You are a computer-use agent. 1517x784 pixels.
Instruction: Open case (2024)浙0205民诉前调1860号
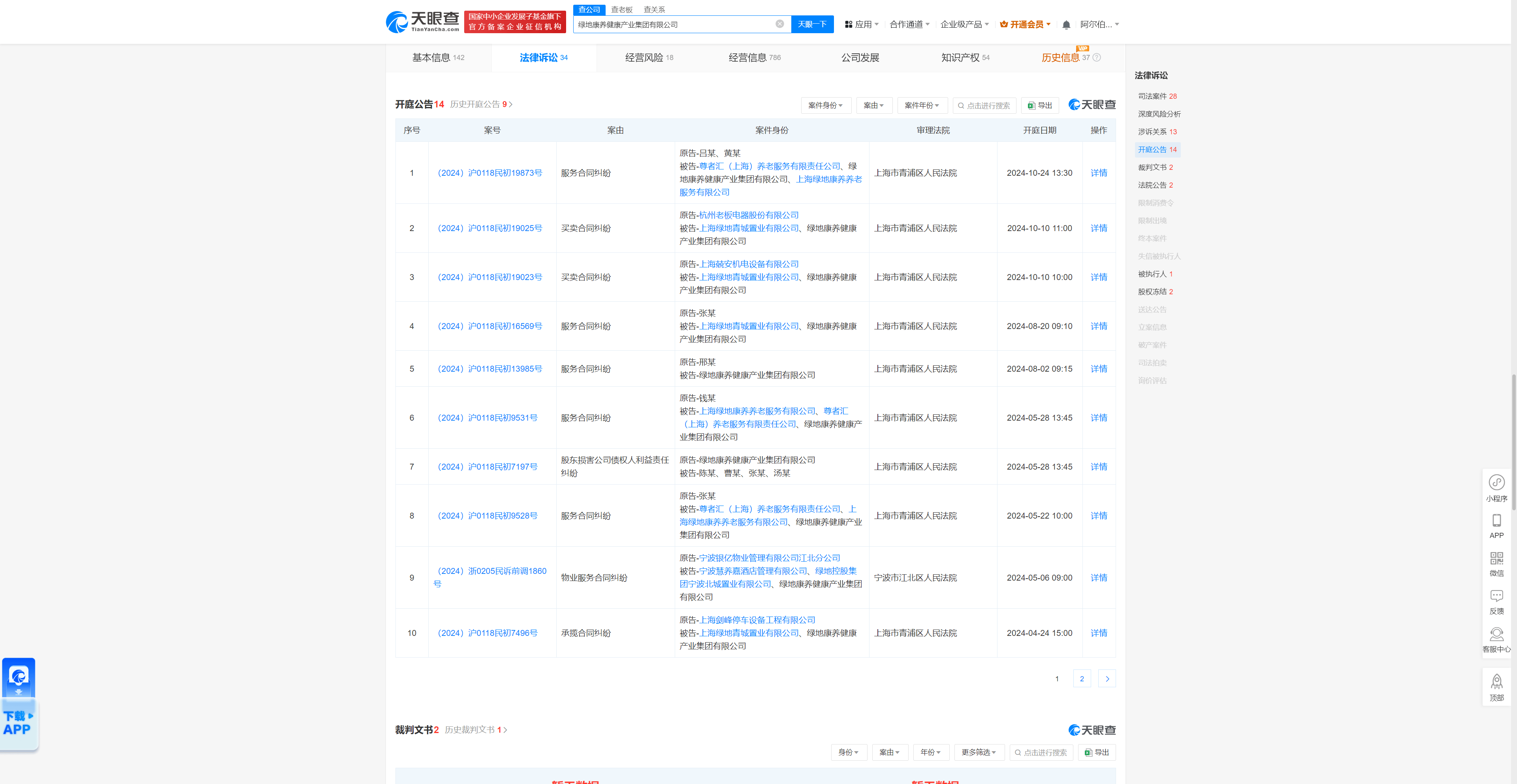point(490,577)
